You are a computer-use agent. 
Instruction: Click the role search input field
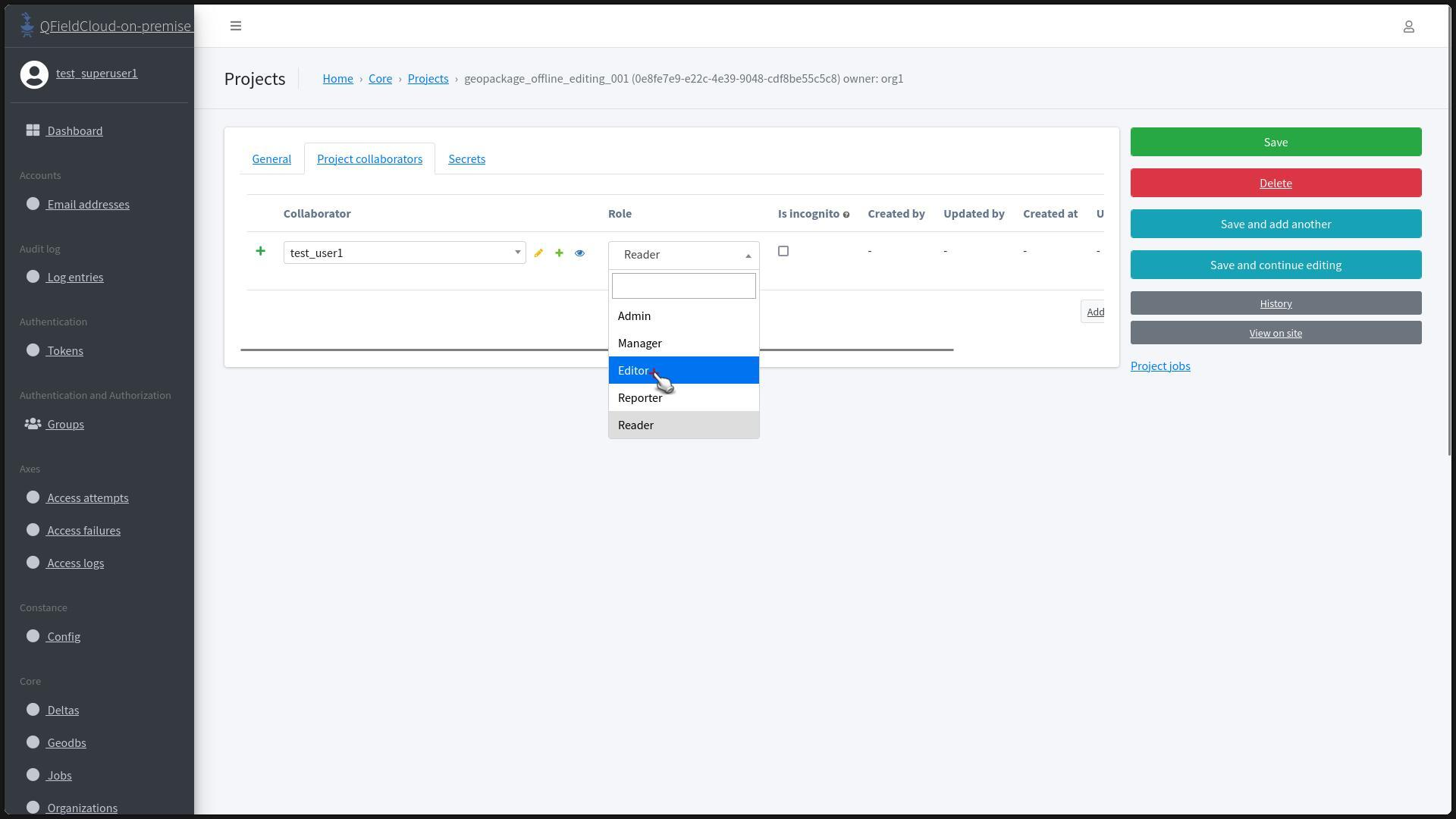[683, 286]
